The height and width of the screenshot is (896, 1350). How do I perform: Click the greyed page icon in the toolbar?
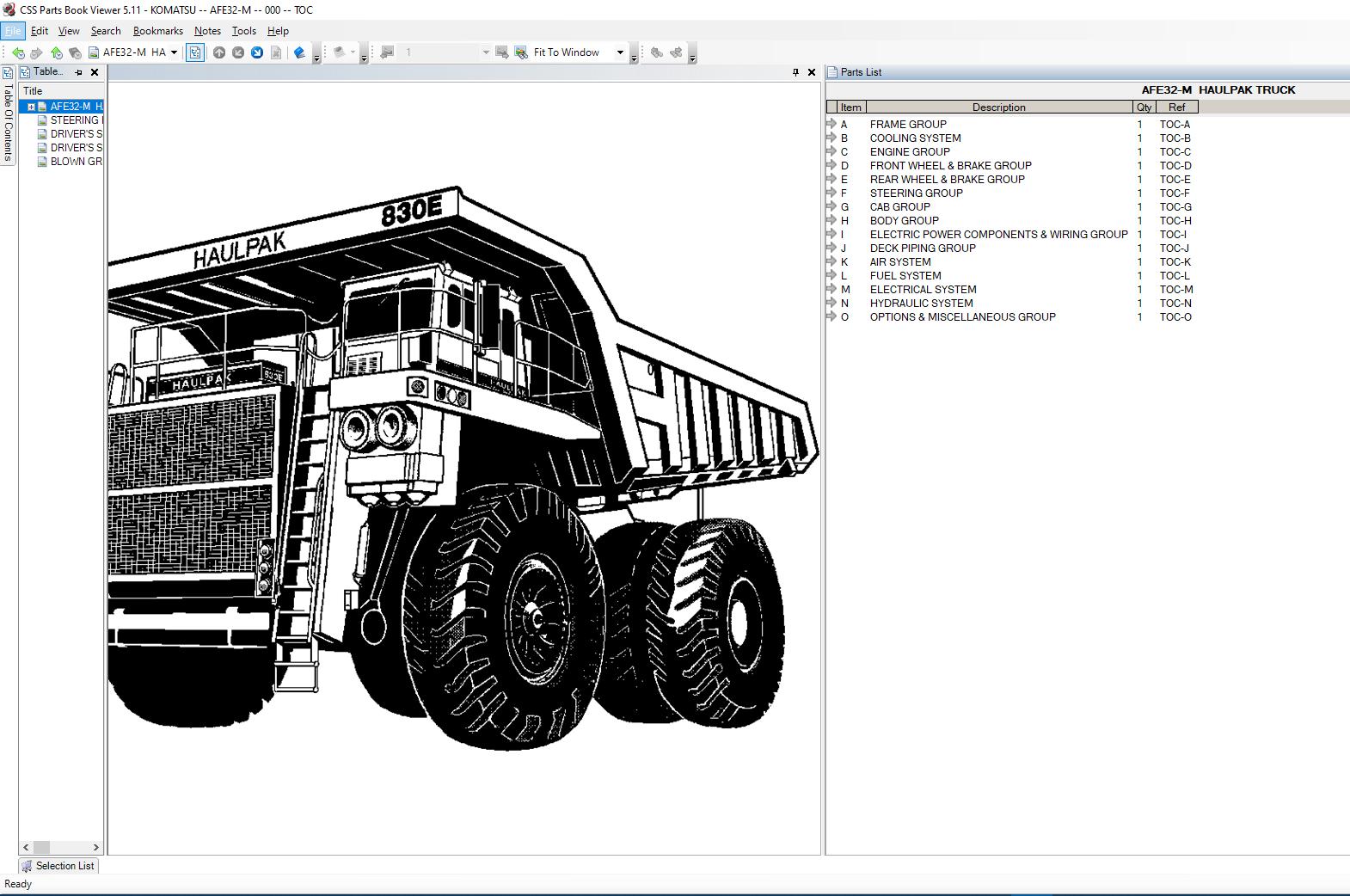point(276,52)
